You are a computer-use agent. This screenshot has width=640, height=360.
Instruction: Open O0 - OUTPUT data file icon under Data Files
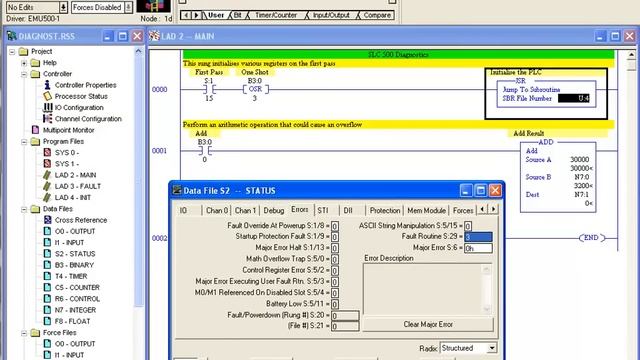pos(47,231)
